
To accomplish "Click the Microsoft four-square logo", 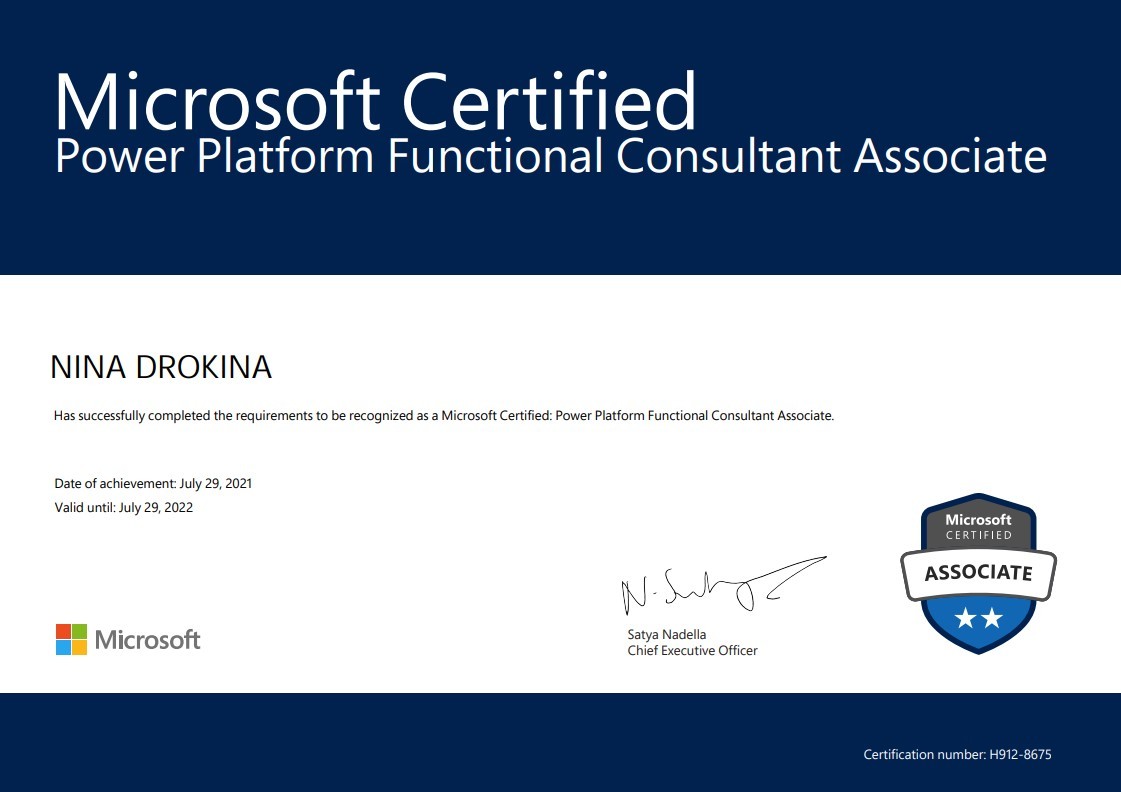I will 71,639.
